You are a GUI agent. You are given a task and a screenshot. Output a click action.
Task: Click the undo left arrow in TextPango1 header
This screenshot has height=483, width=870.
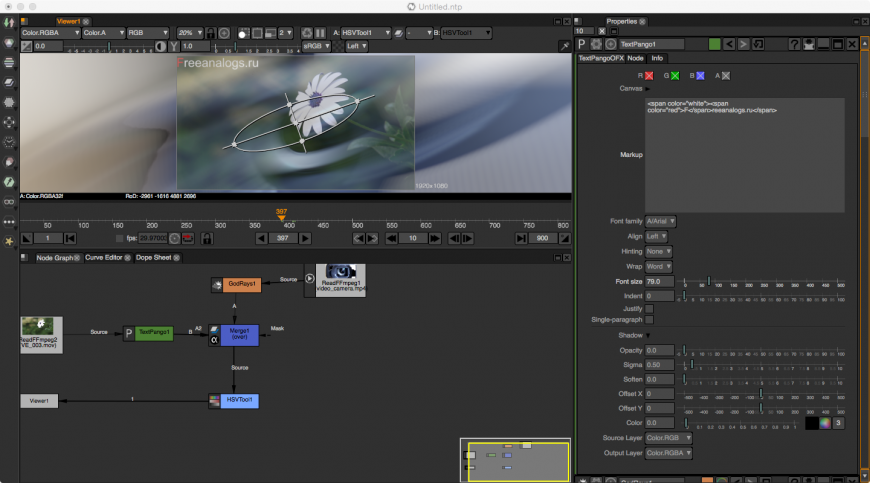(729, 44)
